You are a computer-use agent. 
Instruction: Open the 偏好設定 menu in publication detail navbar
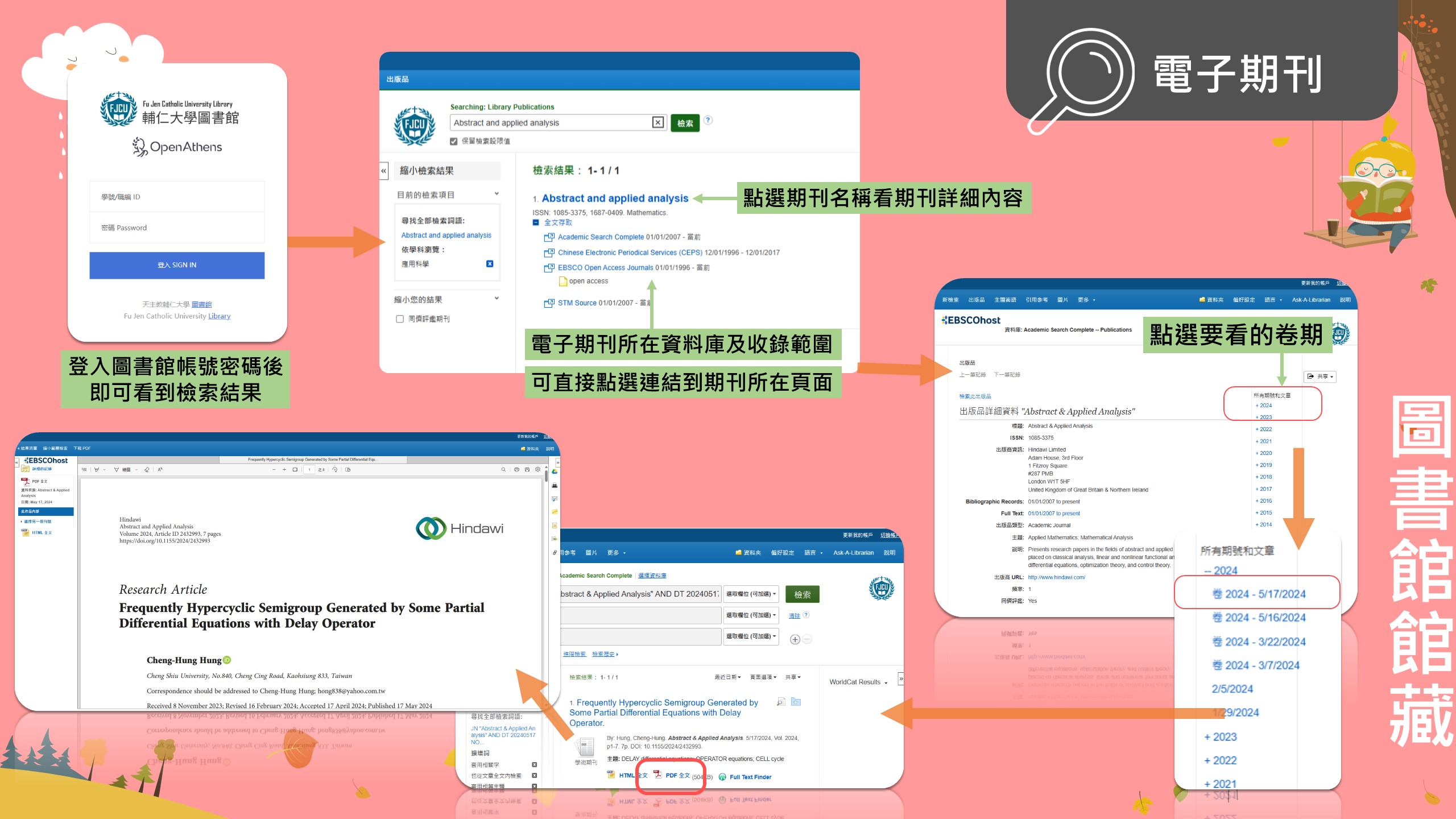[1244, 300]
